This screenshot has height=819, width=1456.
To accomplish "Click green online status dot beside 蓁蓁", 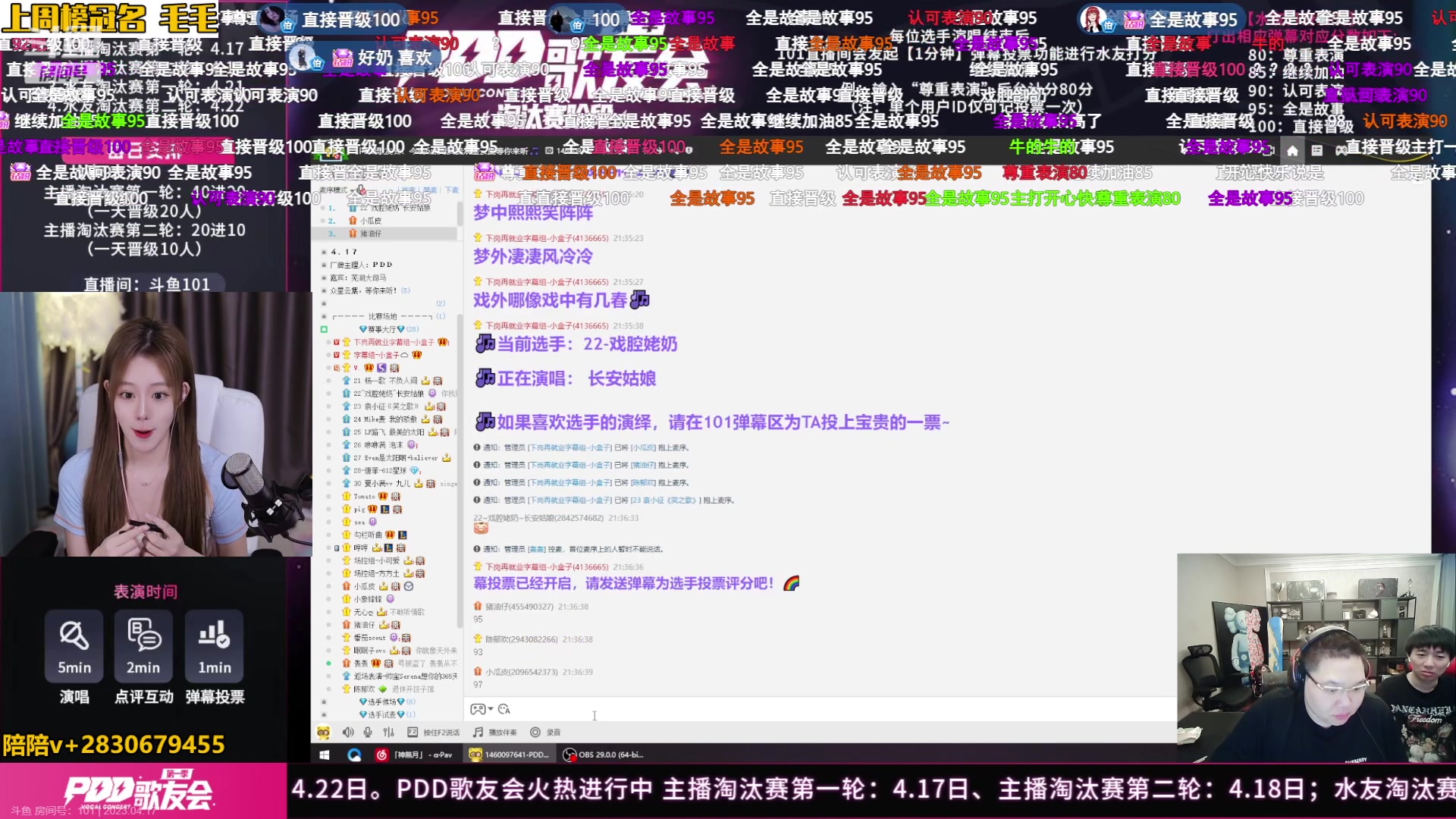I will tap(328, 664).
